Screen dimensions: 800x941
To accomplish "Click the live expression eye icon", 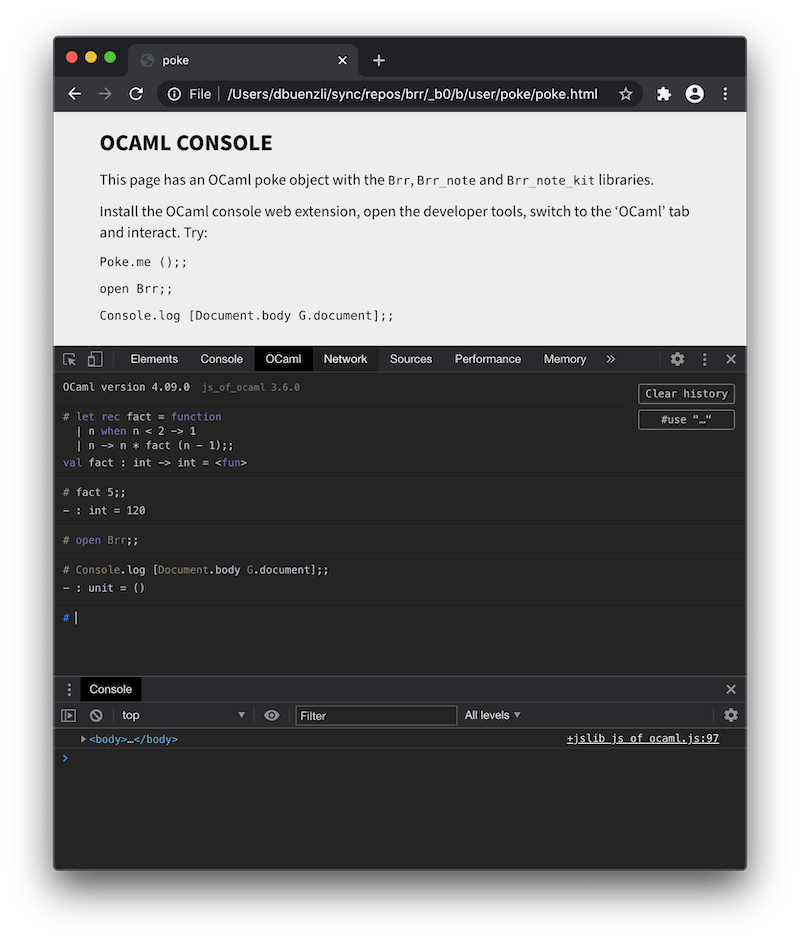I will click(x=271, y=715).
